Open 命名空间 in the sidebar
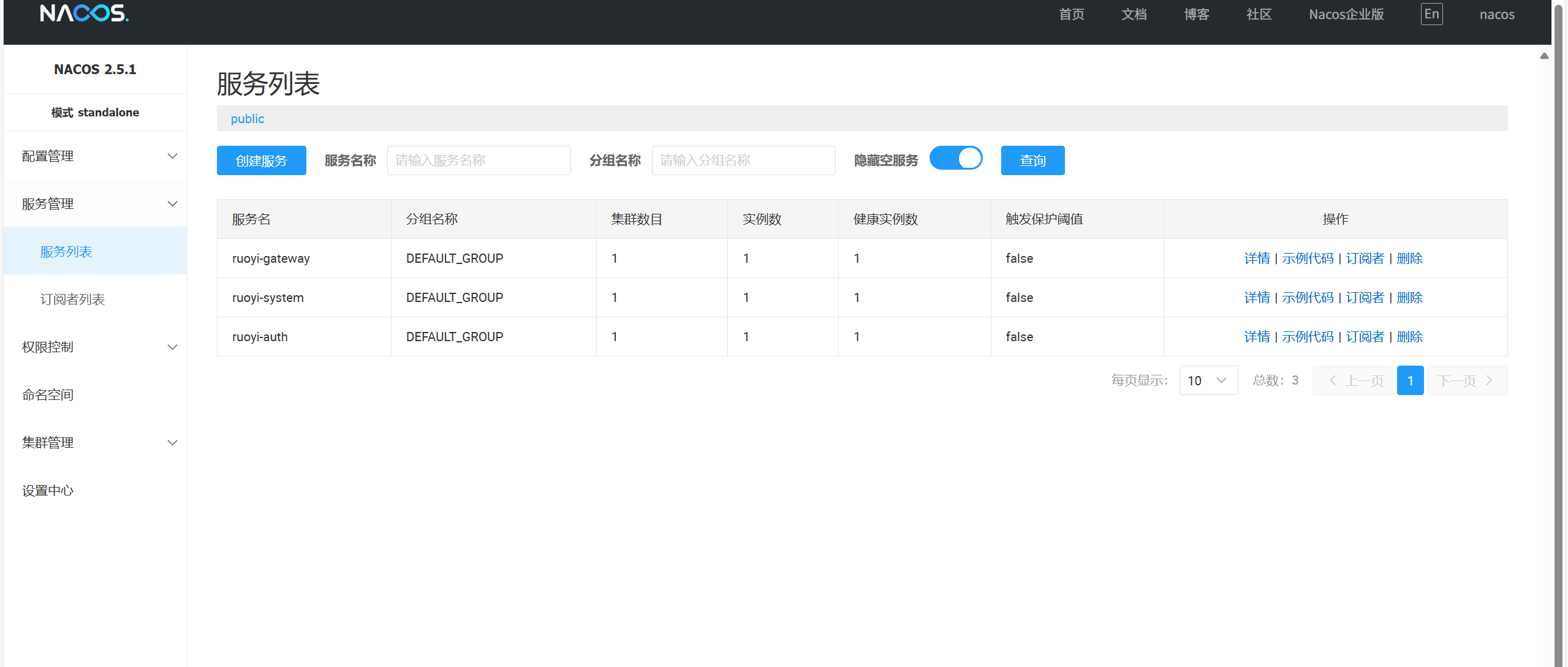Image resolution: width=1568 pixels, height=667 pixels. click(x=96, y=395)
